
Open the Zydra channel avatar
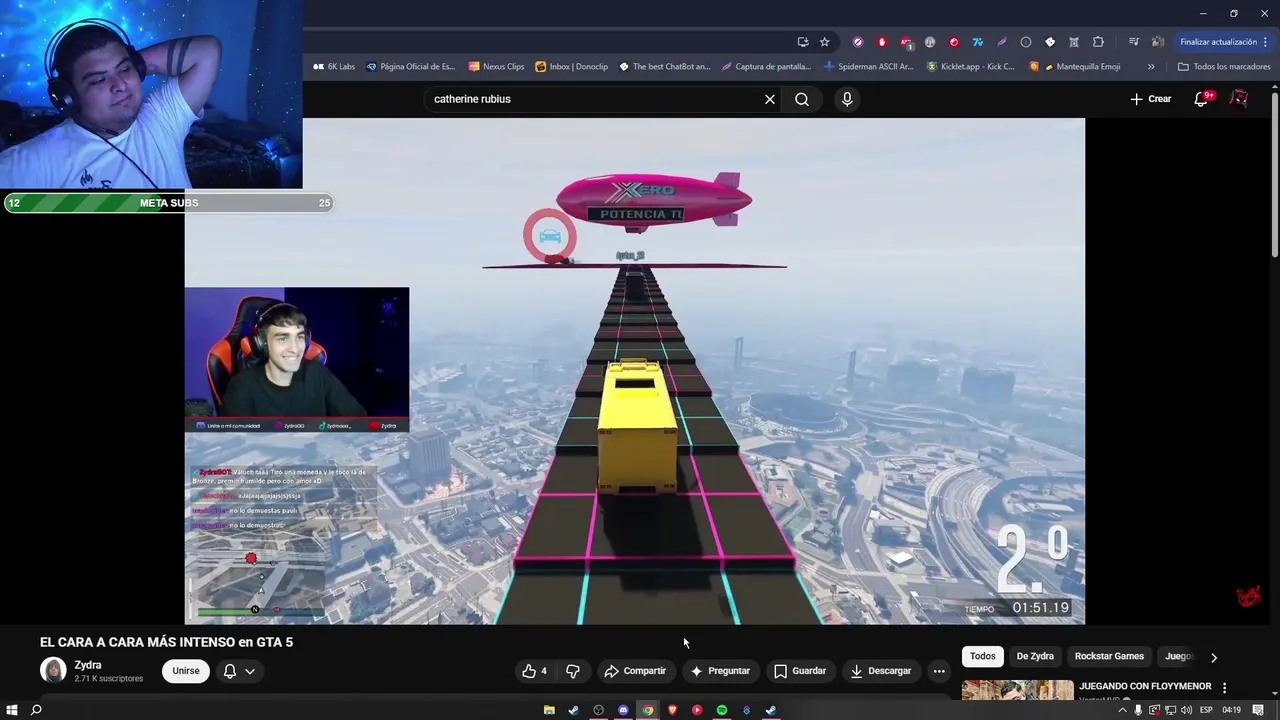coord(53,670)
